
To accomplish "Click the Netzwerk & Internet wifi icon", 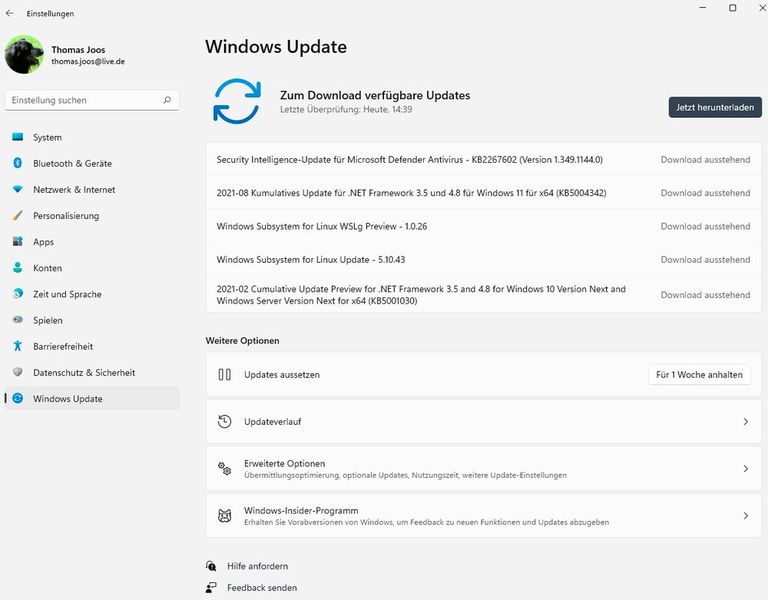I will click(x=18, y=189).
